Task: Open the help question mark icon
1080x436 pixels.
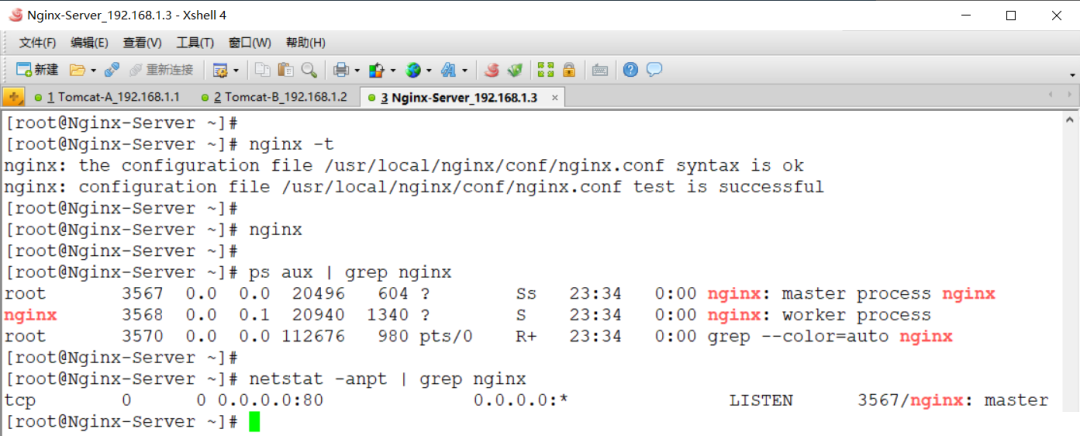Action: (630, 70)
